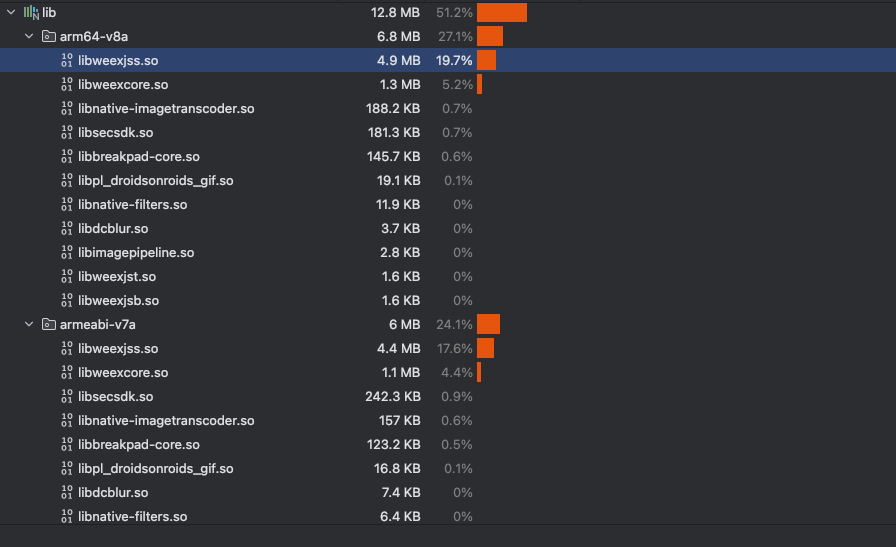Viewport: 896px width, 547px height.
Task: Collapse the armeabi-v7a folder
Action: point(29,325)
